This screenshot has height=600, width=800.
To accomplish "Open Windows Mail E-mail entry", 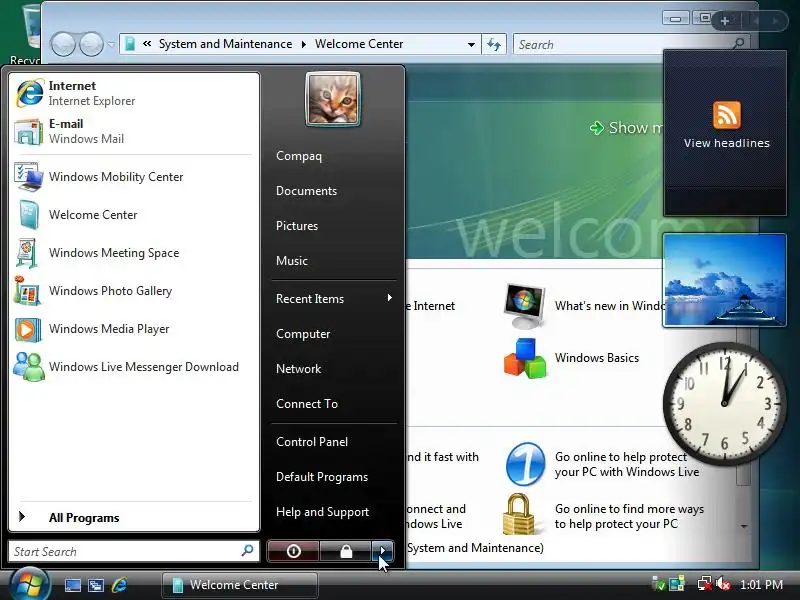I will (134, 131).
